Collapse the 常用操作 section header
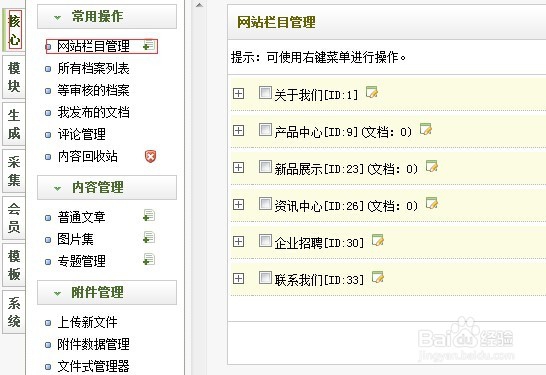The width and height of the screenshot is (546, 375). click(107, 16)
